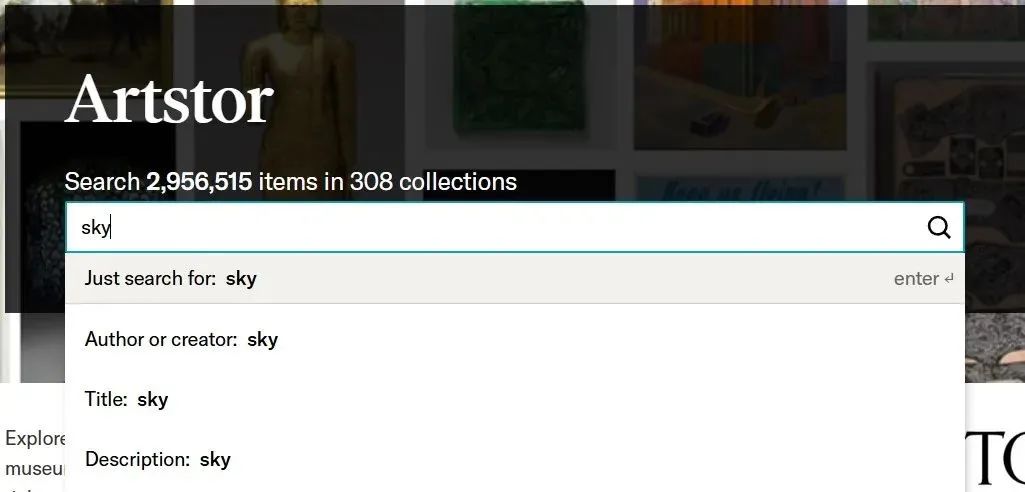Pick the 'Title: sky' search suggestion
1025x492 pixels.
pos(514,399)
